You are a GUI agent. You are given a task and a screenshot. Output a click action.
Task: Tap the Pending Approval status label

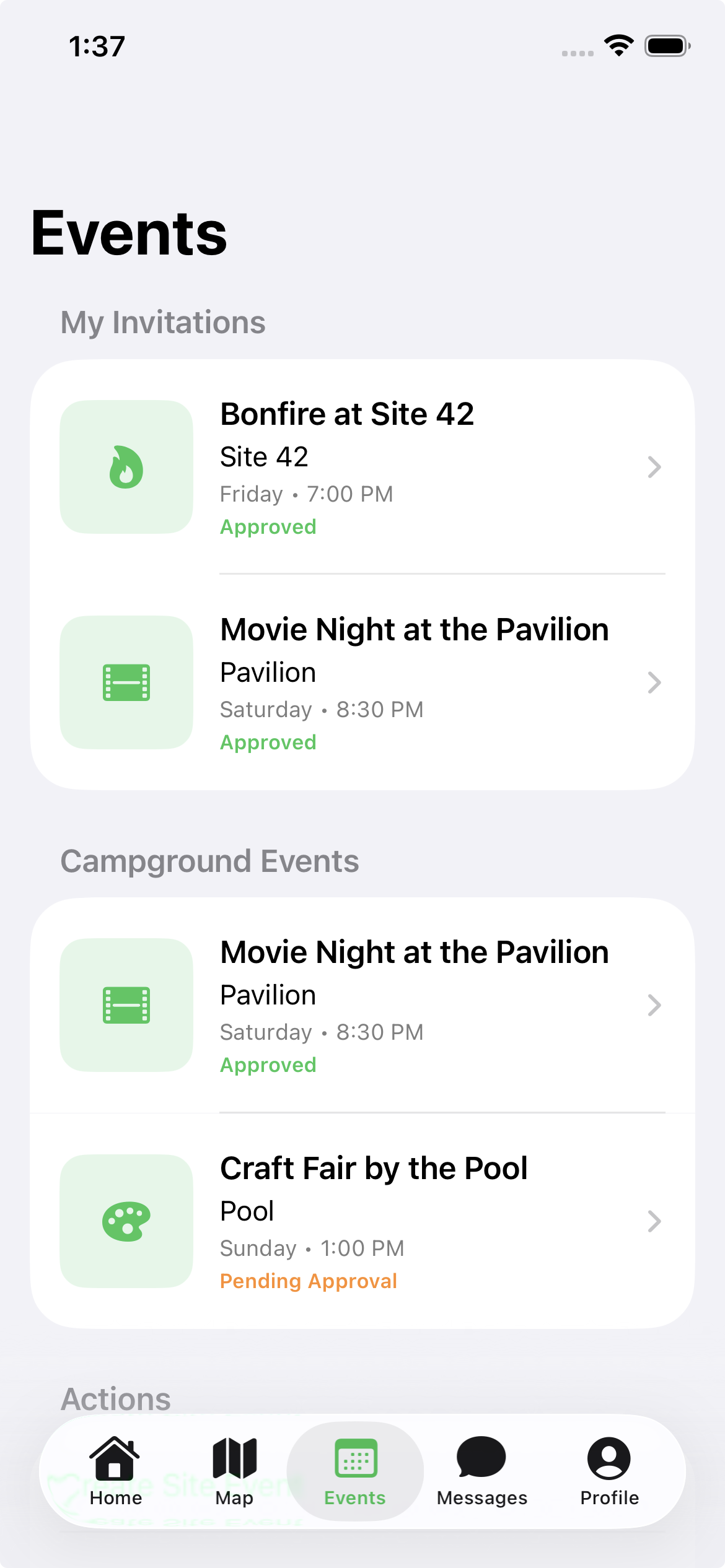308,1281
